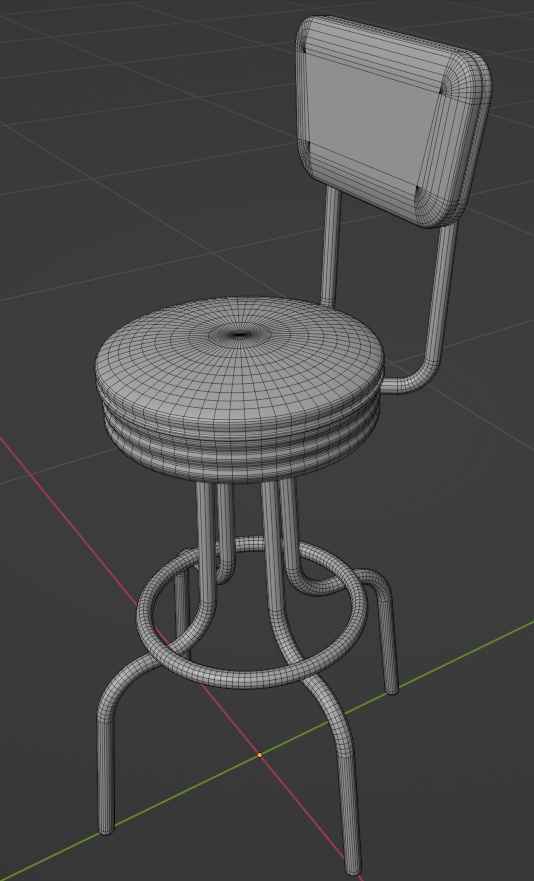
Task: Select the foot cap of front-left leg
Action: click(x=106, y=830)
